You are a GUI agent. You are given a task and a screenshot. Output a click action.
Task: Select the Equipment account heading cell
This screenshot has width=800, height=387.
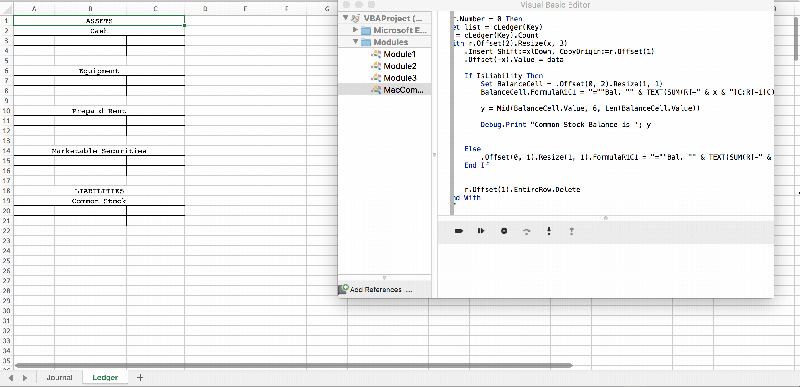pos(99,71)
